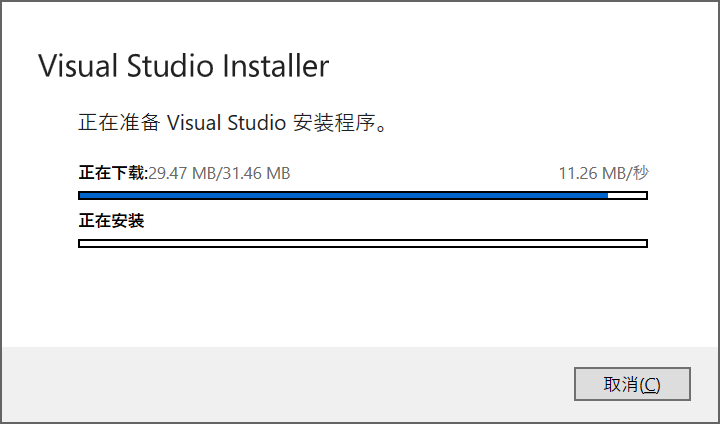Click the Visual Studio Installer heading
Viewport: 720px width, 424px height.
183,66
